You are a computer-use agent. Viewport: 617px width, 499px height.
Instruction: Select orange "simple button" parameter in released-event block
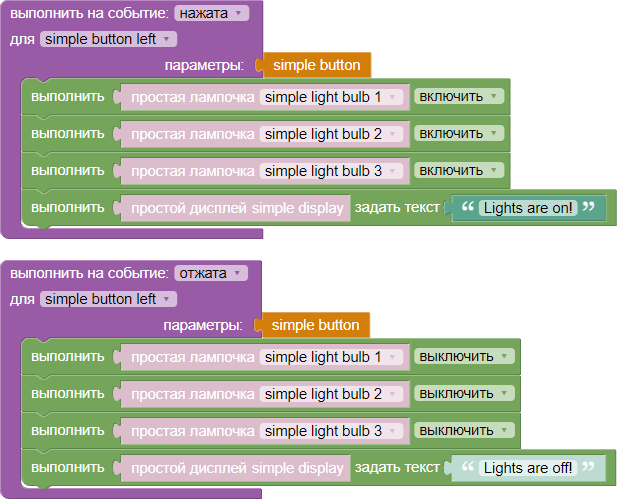tap(315, 325)
